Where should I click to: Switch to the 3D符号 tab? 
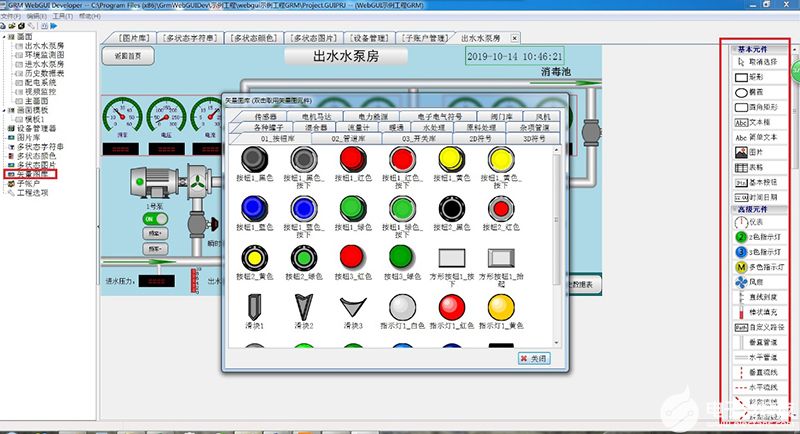pos(534,139)
